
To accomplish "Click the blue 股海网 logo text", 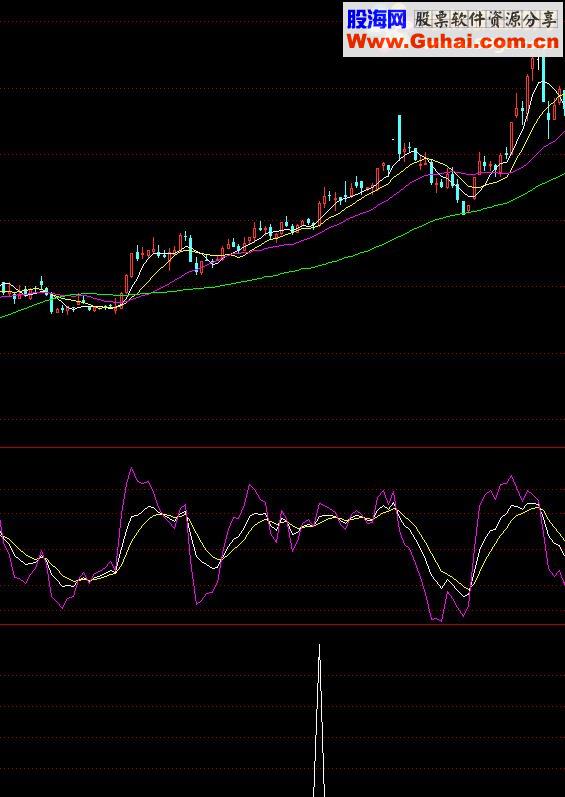I will [377, 19].
